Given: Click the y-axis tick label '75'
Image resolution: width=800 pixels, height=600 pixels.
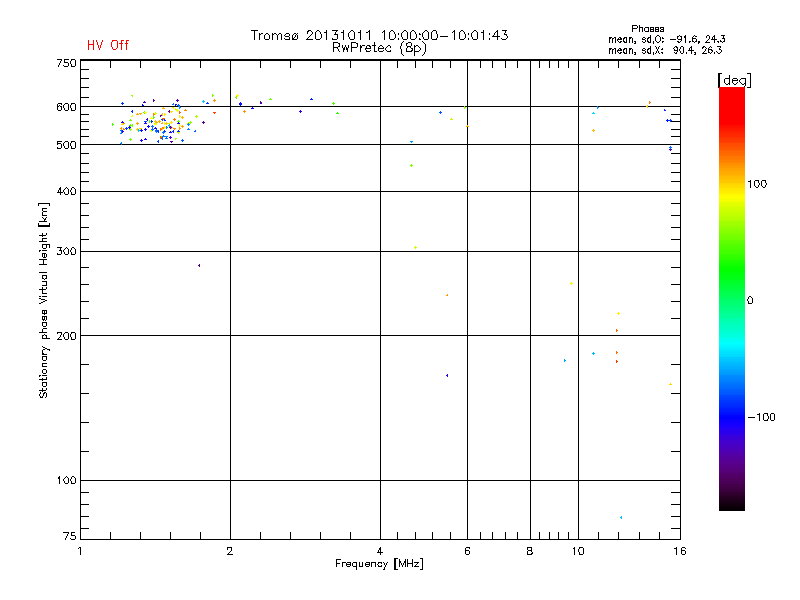Looking at the screenshot, I should point(70,536).
